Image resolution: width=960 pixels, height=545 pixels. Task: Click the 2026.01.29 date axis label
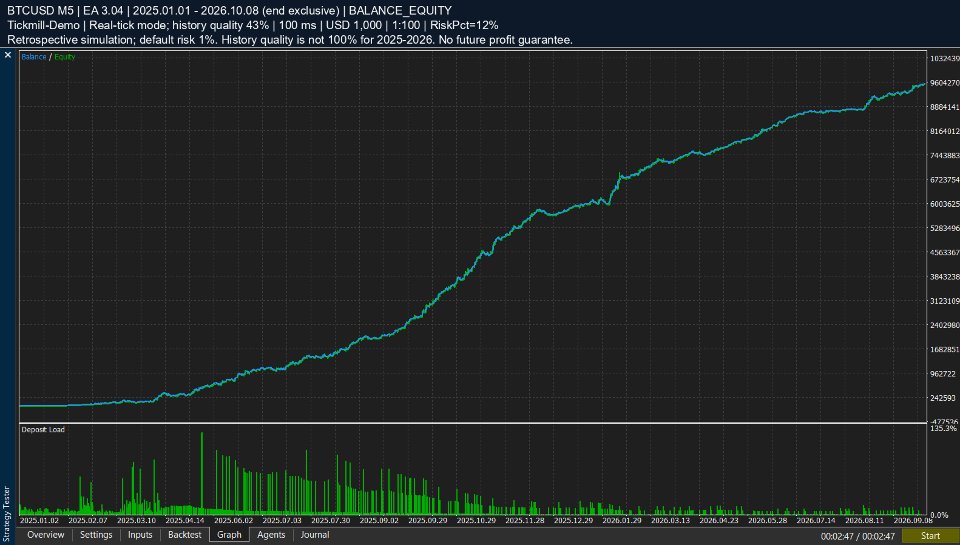(x=621, y=520)
